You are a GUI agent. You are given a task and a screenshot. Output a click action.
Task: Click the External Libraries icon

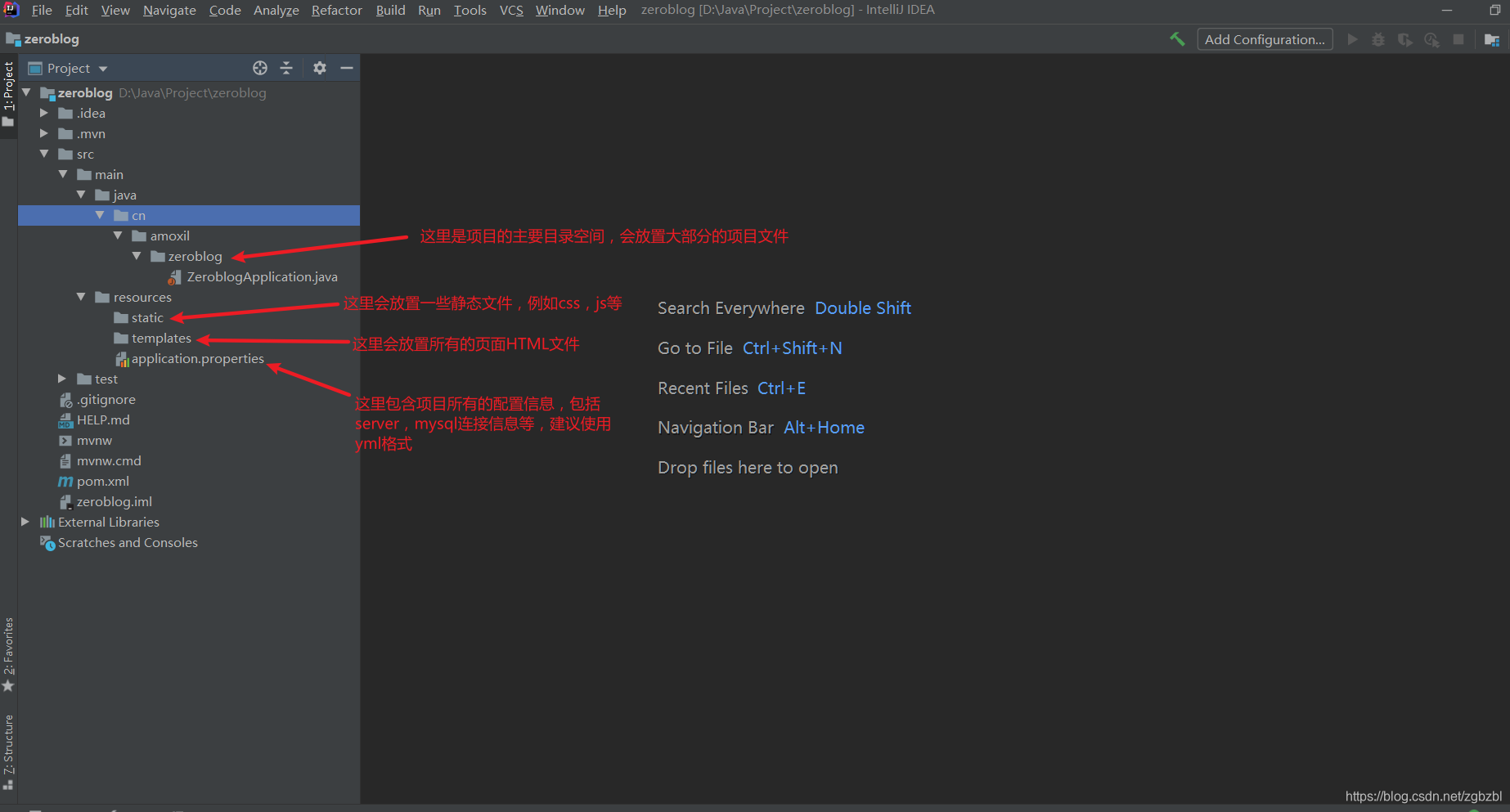point(47,523)
